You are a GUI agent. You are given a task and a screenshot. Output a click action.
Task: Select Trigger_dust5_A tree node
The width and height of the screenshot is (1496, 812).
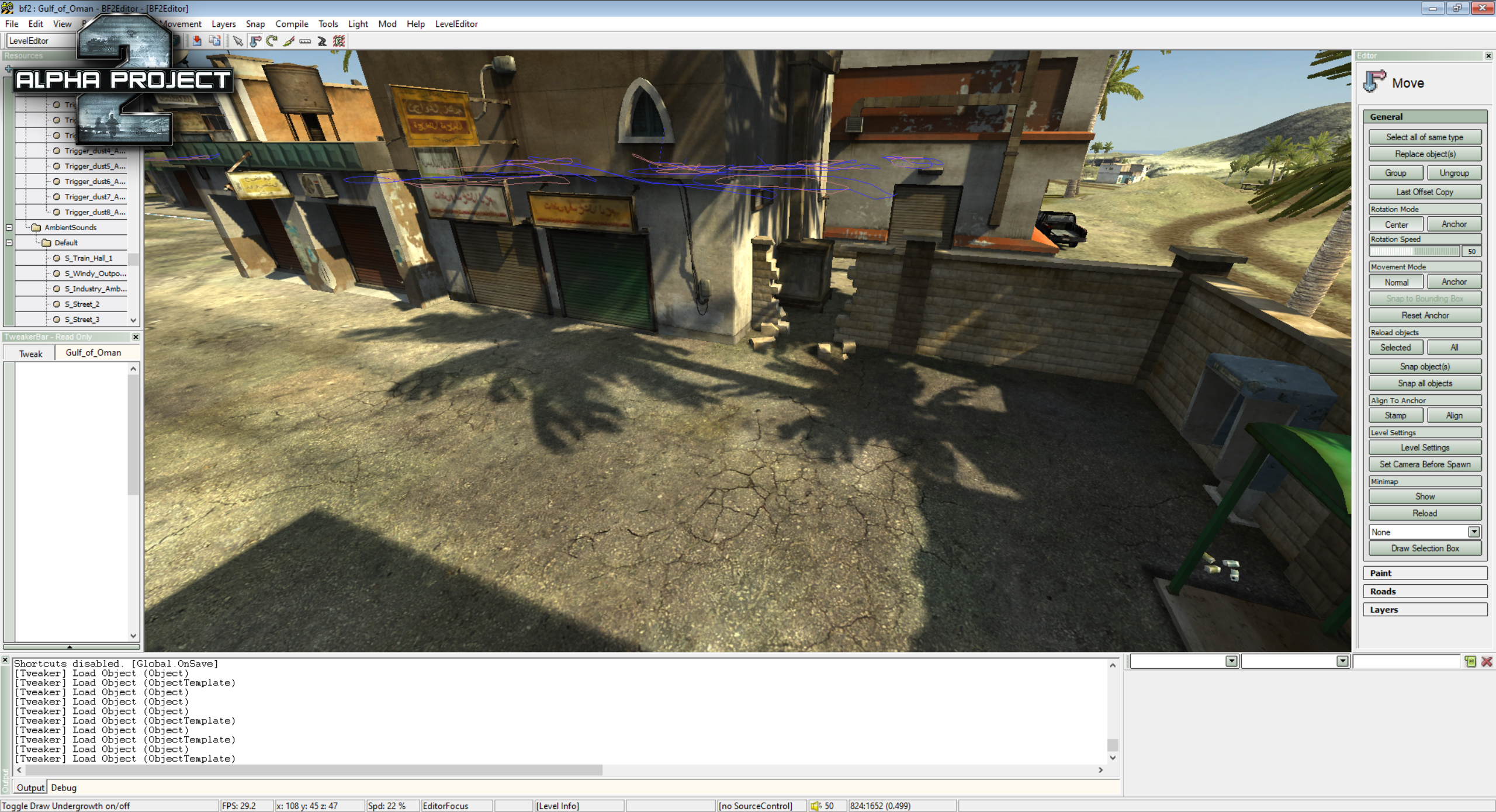click(95, 166)
